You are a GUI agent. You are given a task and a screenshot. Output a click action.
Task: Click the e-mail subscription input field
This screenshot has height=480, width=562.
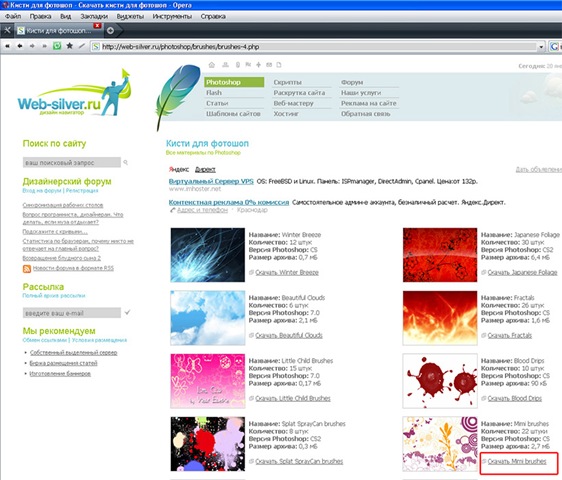point(72,313)
